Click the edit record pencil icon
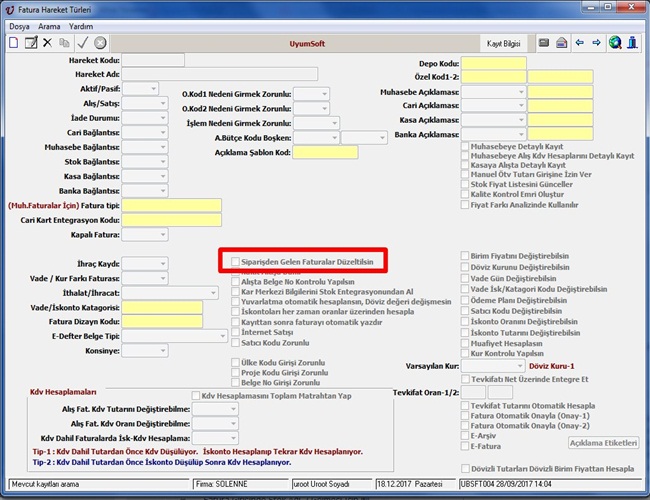The width and height of the screenshot is (650, 500). (x=31, y=43)
